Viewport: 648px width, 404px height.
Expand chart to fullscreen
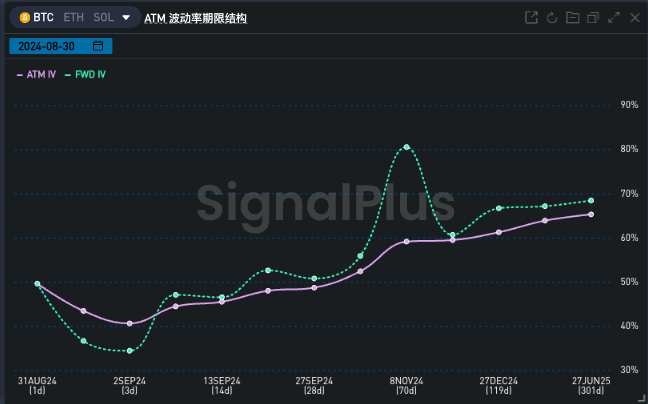(613, 18)
